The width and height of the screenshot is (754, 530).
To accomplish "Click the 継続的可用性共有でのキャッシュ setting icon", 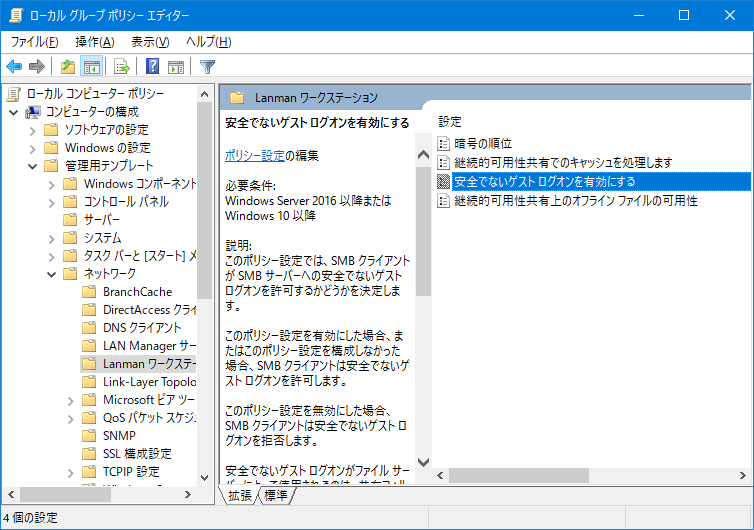I will 443,162.
